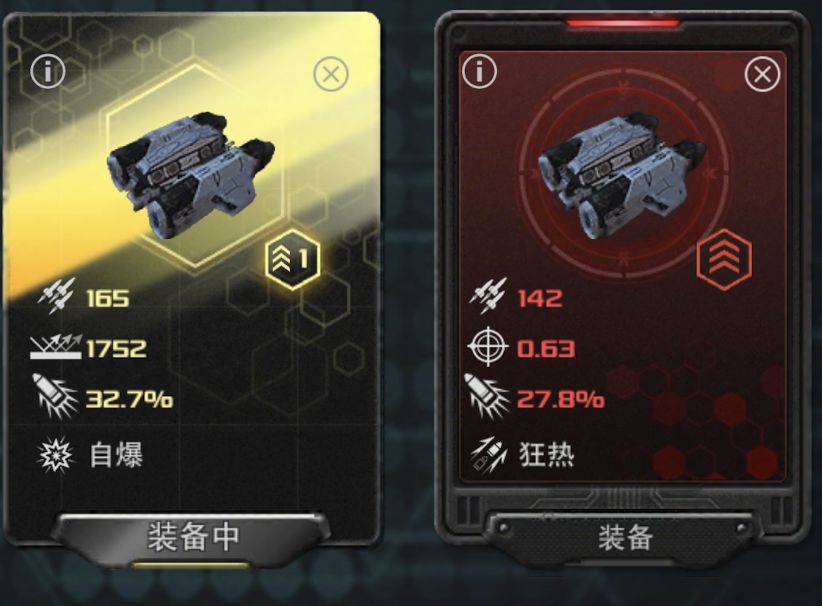Click the crosshair accuracy icon beside 0.63

[x=488, y=347]
